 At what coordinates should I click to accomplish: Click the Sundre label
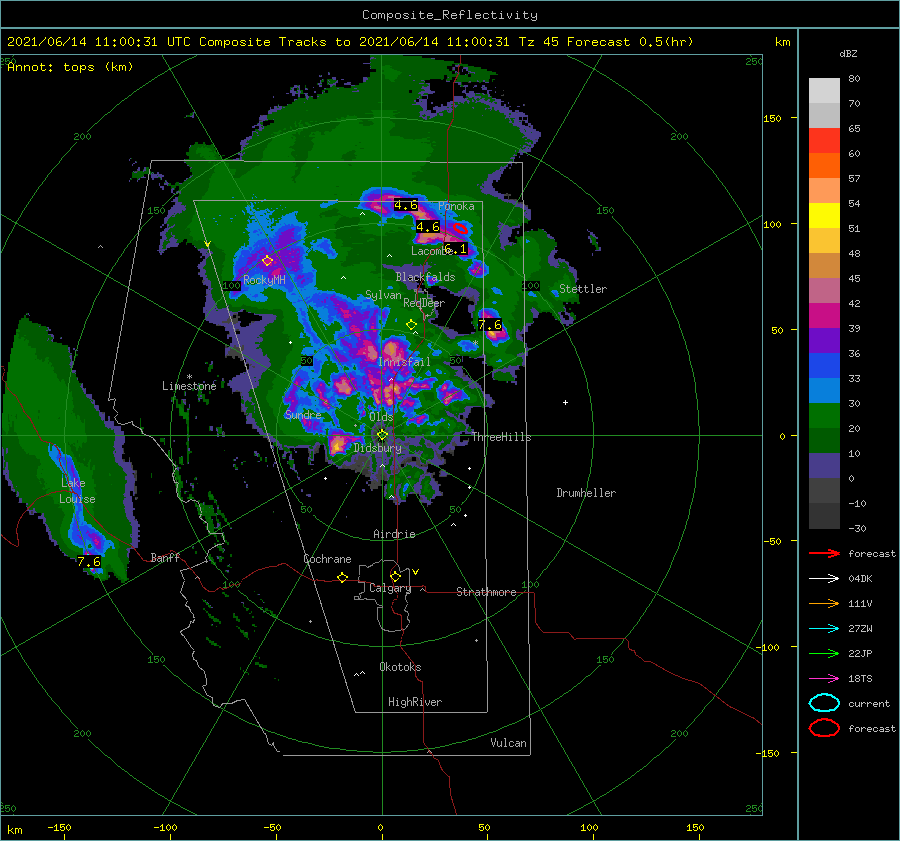[303, 414]
